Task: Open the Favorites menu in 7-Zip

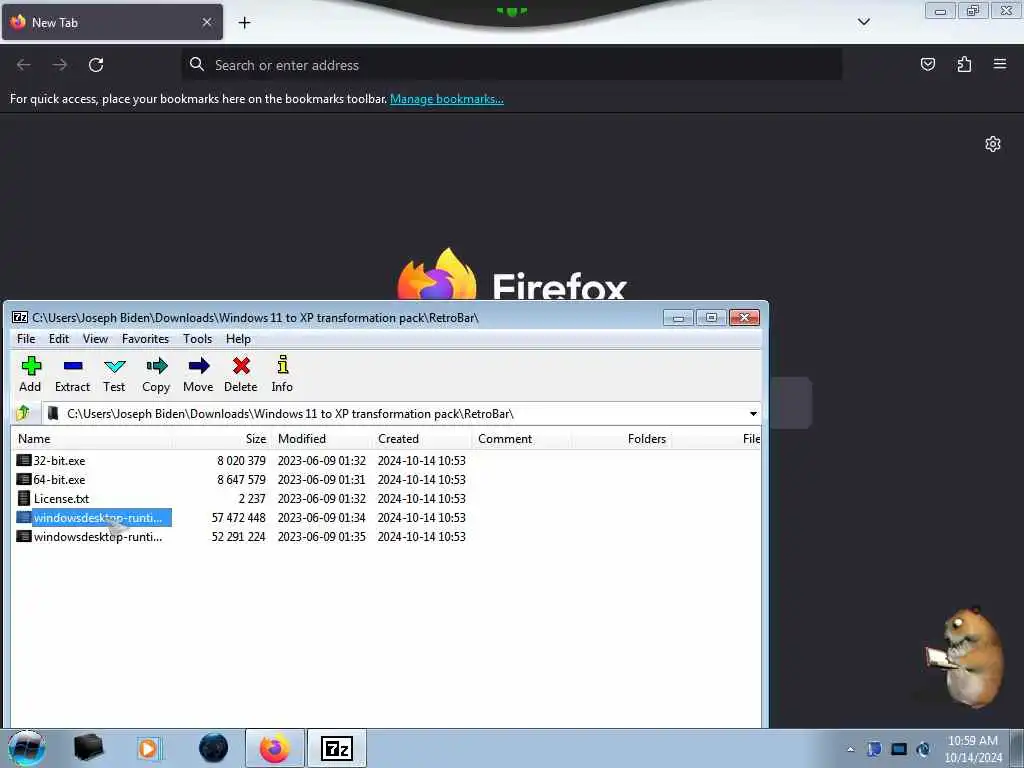Action: (x=146, y=339)
